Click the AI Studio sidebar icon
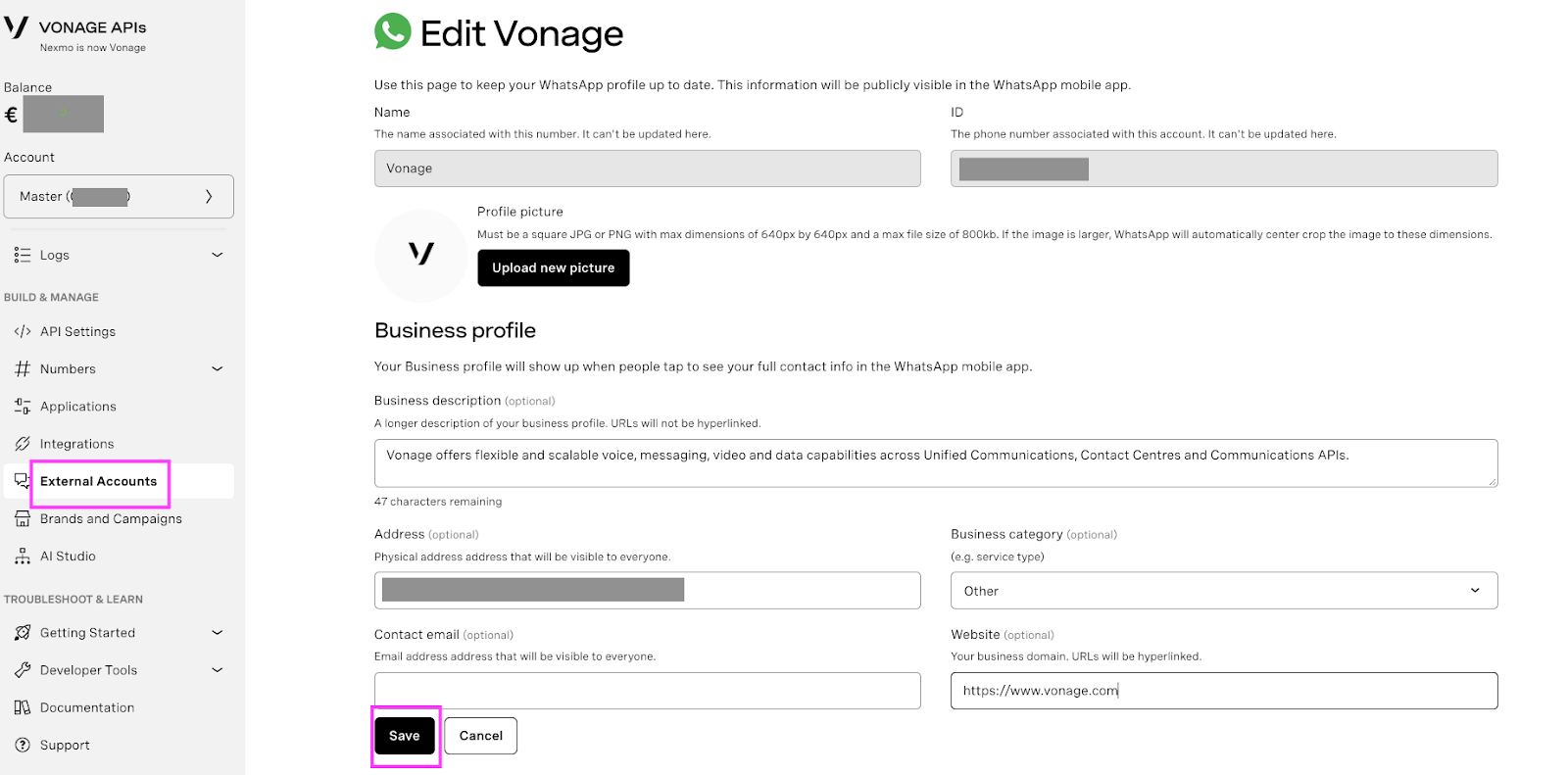The width and height of the screenshot is (1568, 775). (x=23, y=556)
